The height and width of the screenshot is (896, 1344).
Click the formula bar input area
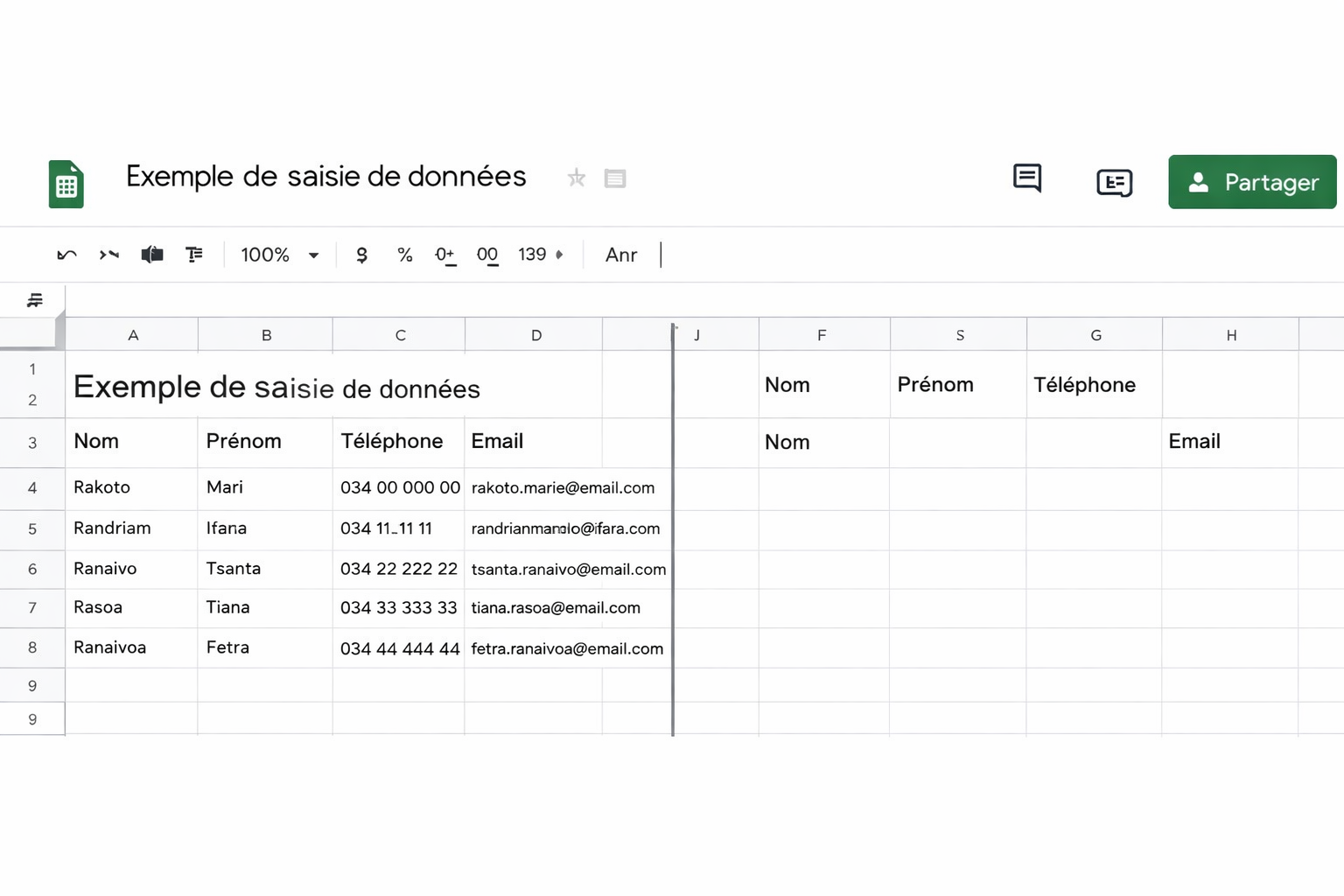point(704,300)
